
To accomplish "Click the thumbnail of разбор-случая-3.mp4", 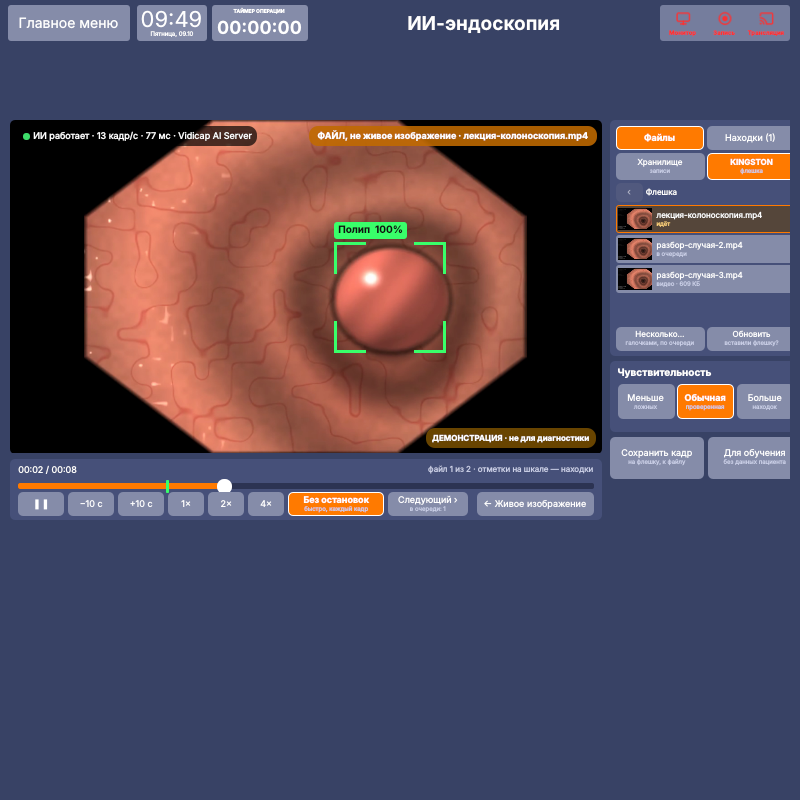I will pyautogui.click(x=635, y=280).
